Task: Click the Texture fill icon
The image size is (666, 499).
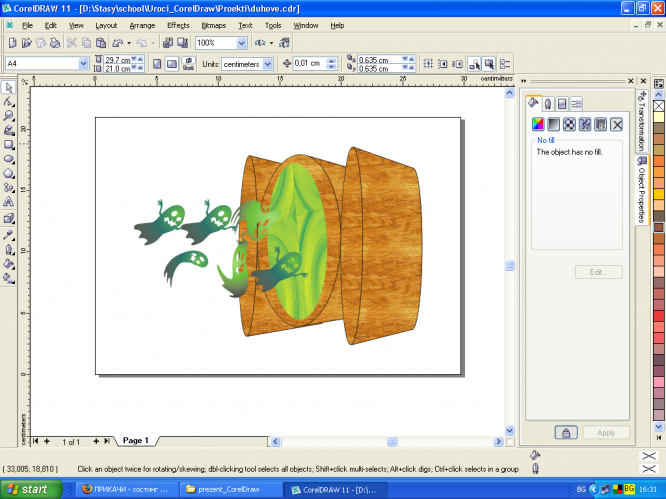Action: [x=585, y=124]
